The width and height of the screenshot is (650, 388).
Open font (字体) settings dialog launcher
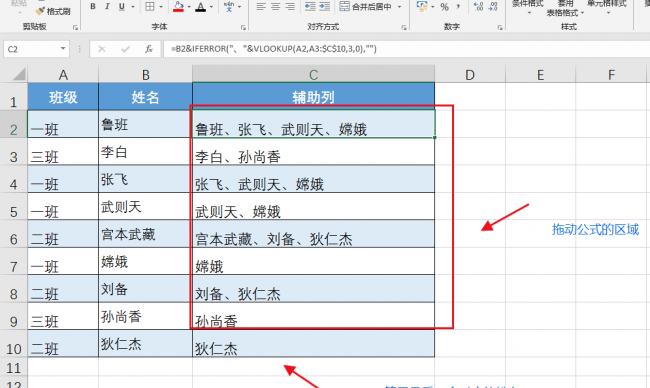[x=243, y=27]
